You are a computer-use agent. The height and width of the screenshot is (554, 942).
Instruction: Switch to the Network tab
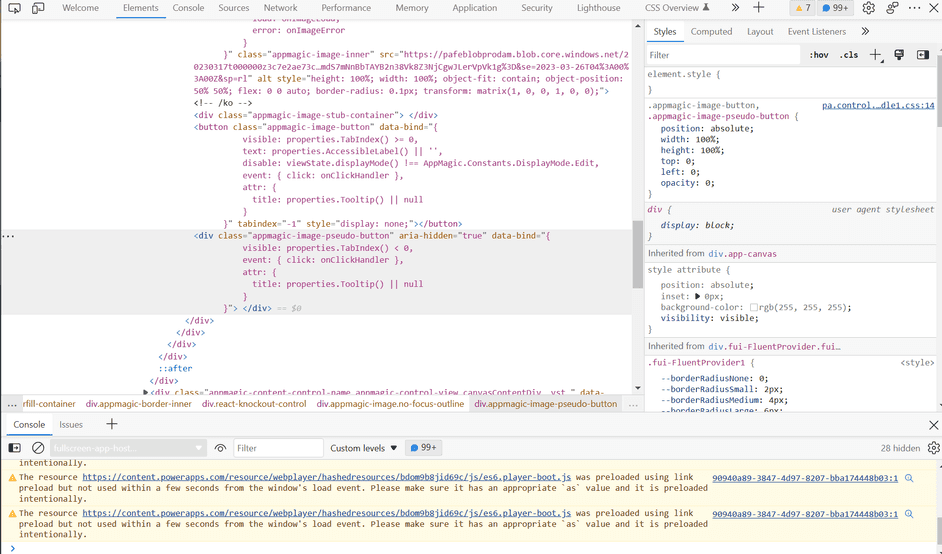click(x=280, y=8)
